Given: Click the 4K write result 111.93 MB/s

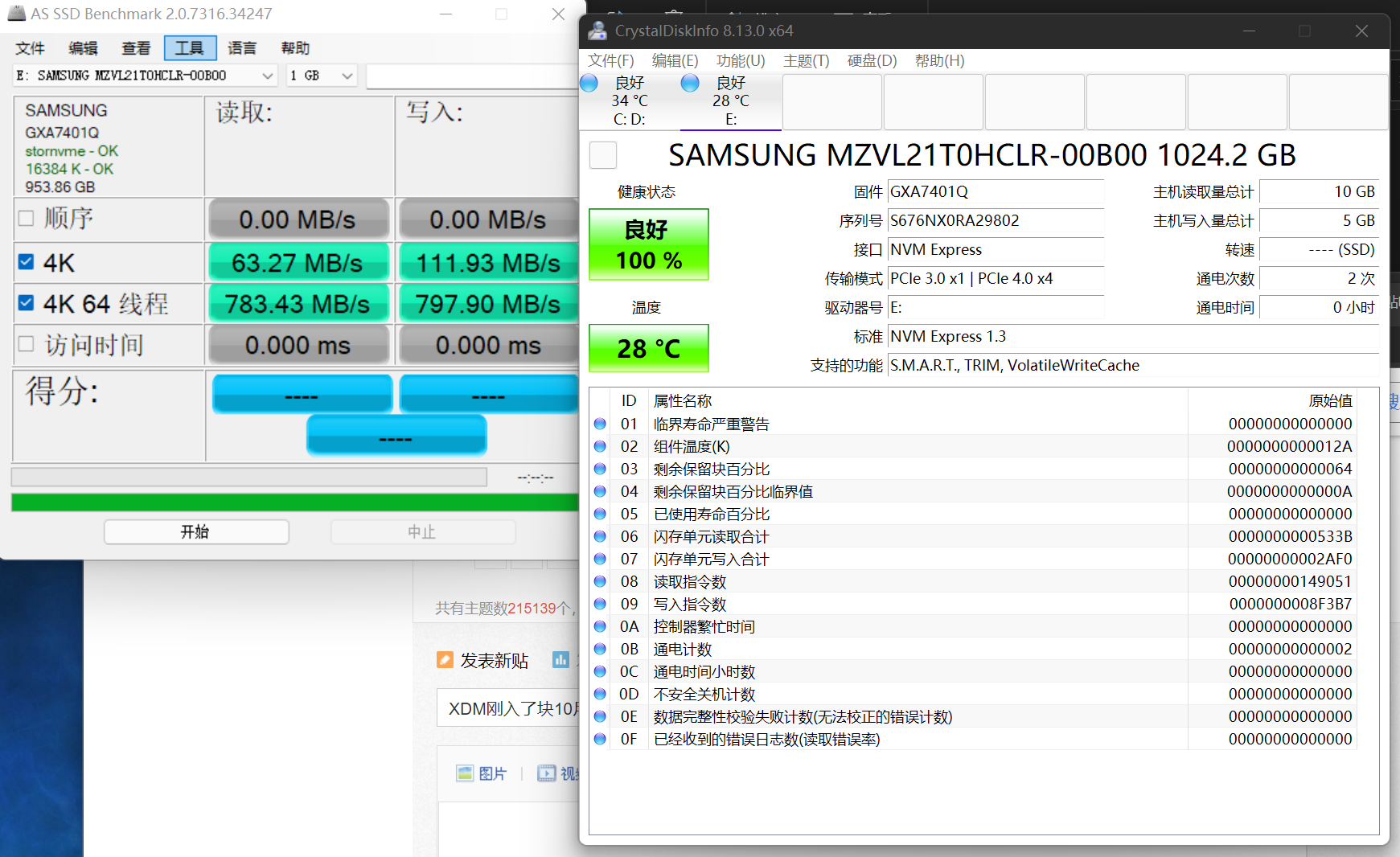Looking at the screenshot, I should [489, 262].
